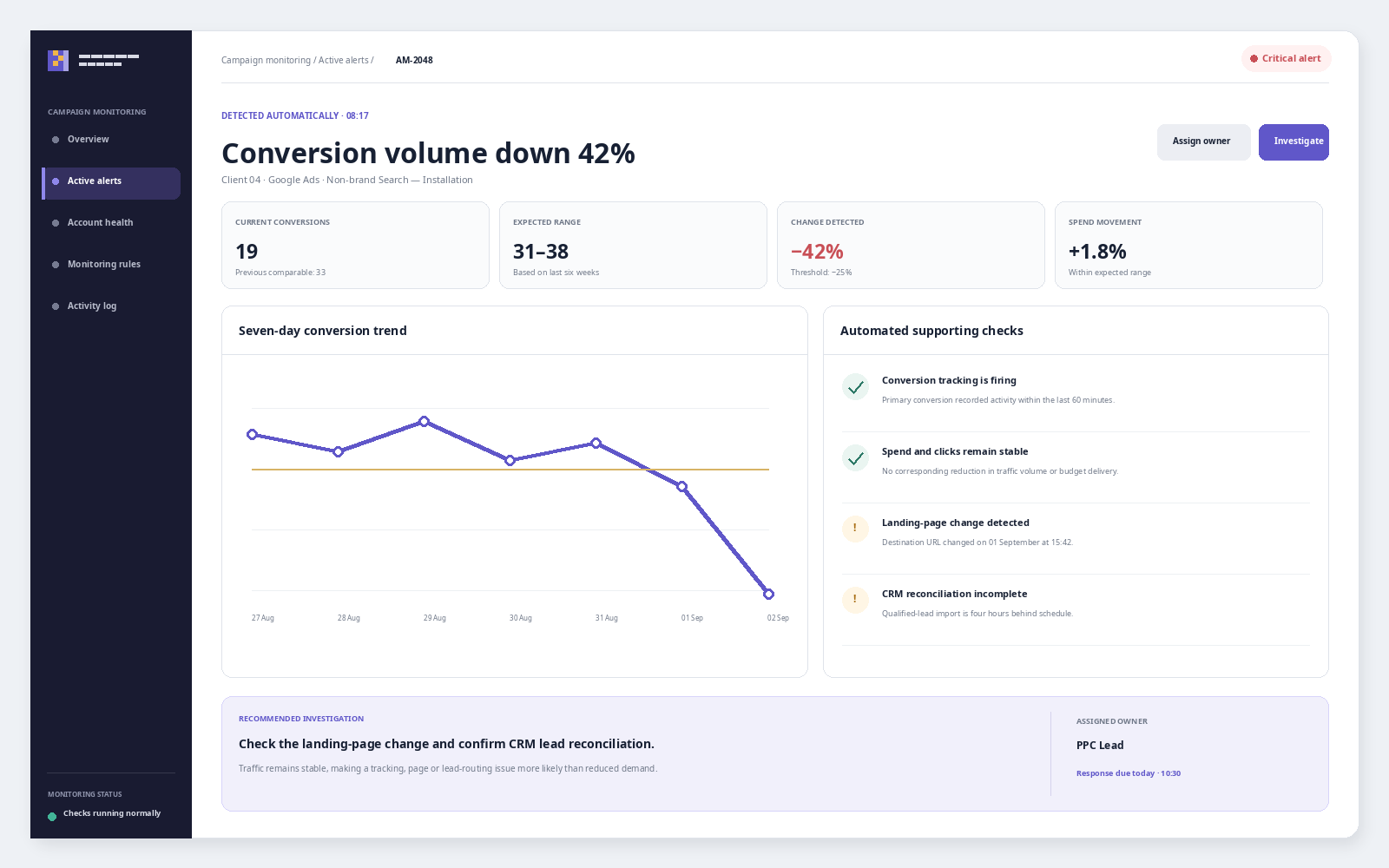Click the app logo icon in sidebar
The width and height of the screenshot is (1389, 868).
(58, 61)
